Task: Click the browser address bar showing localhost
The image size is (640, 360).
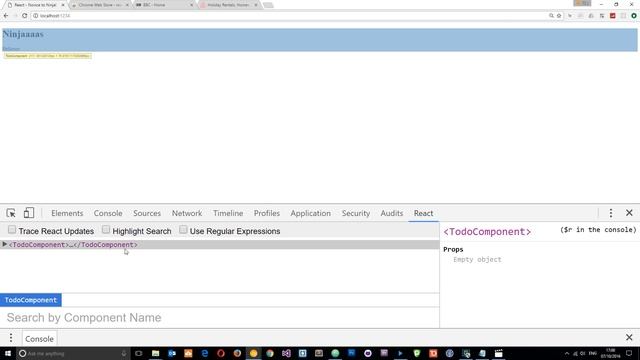Action: pos(289,16)
